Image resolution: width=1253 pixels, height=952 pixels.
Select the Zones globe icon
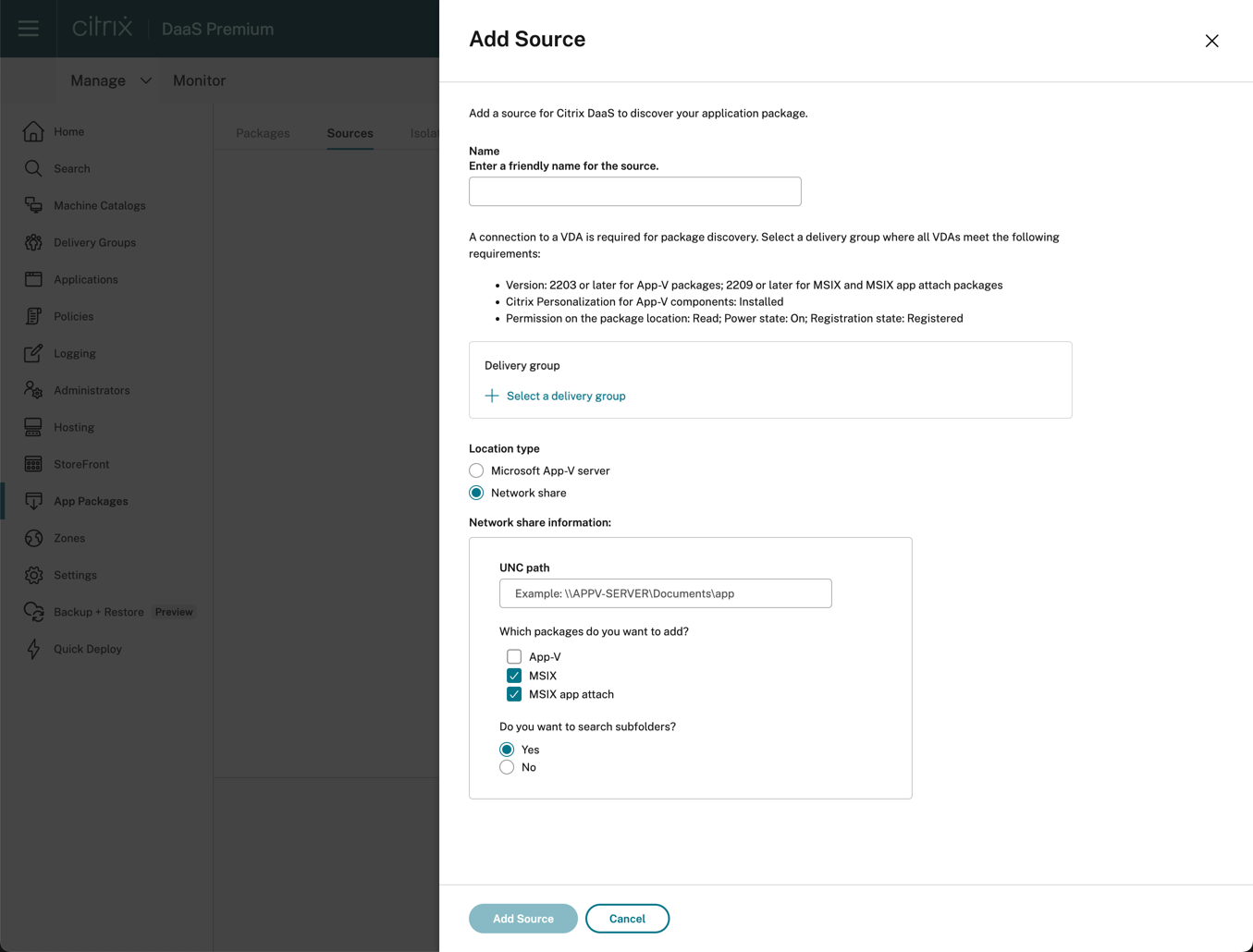click(33, 538)
